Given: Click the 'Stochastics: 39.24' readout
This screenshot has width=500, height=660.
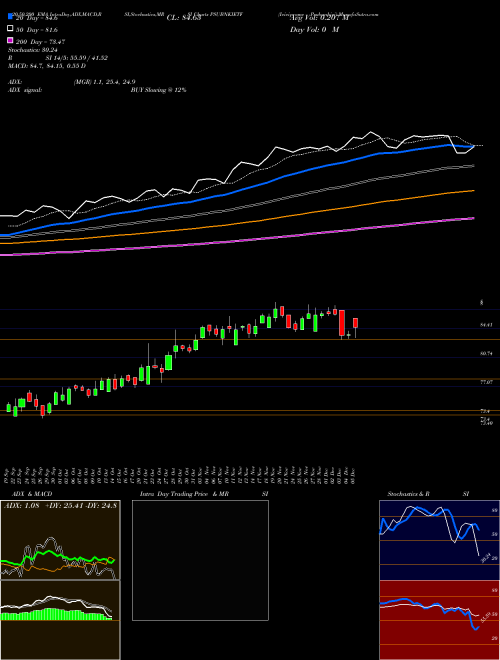Looking at the screenshot, I should tap(33, 50).
